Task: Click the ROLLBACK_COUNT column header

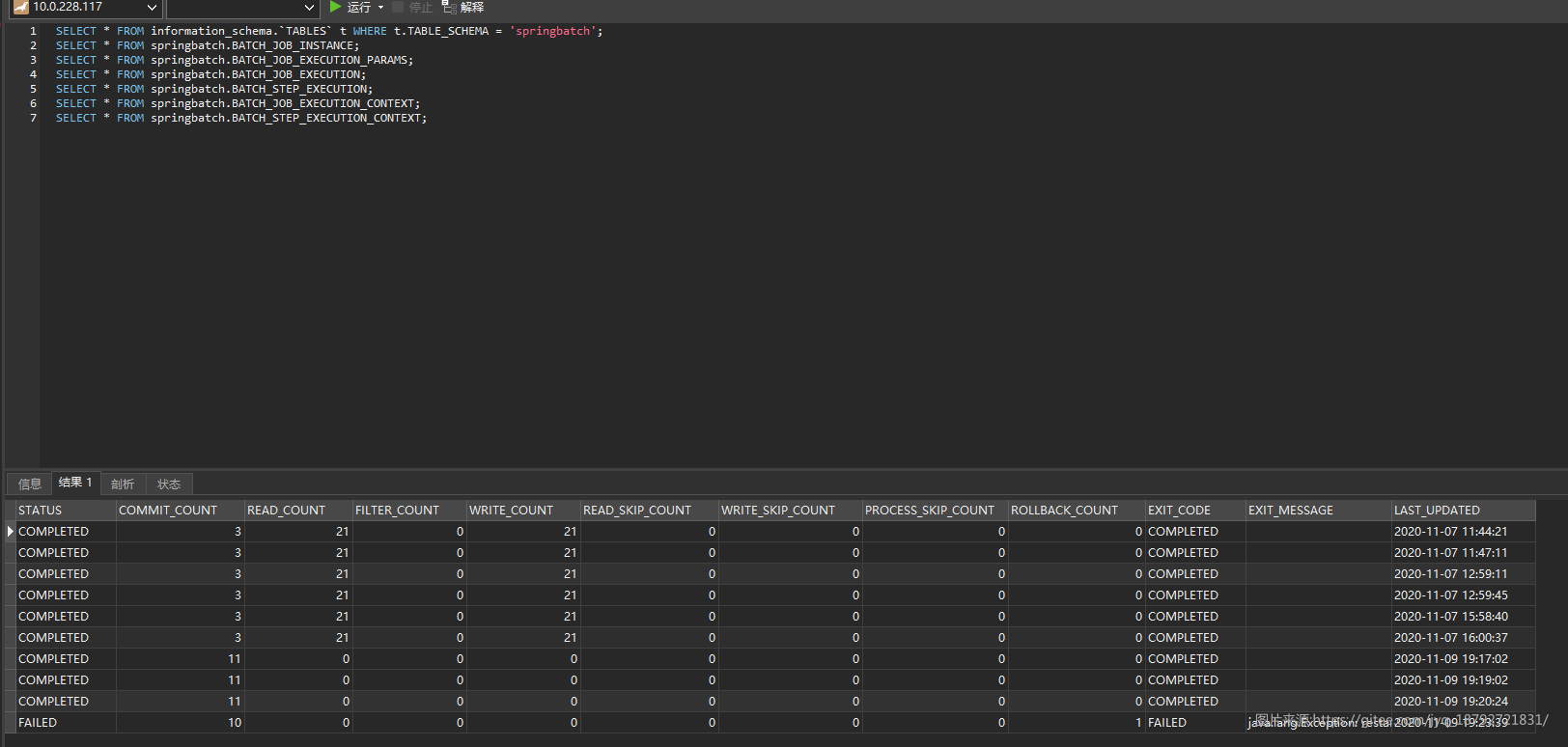Action: tap(1077, 510)
